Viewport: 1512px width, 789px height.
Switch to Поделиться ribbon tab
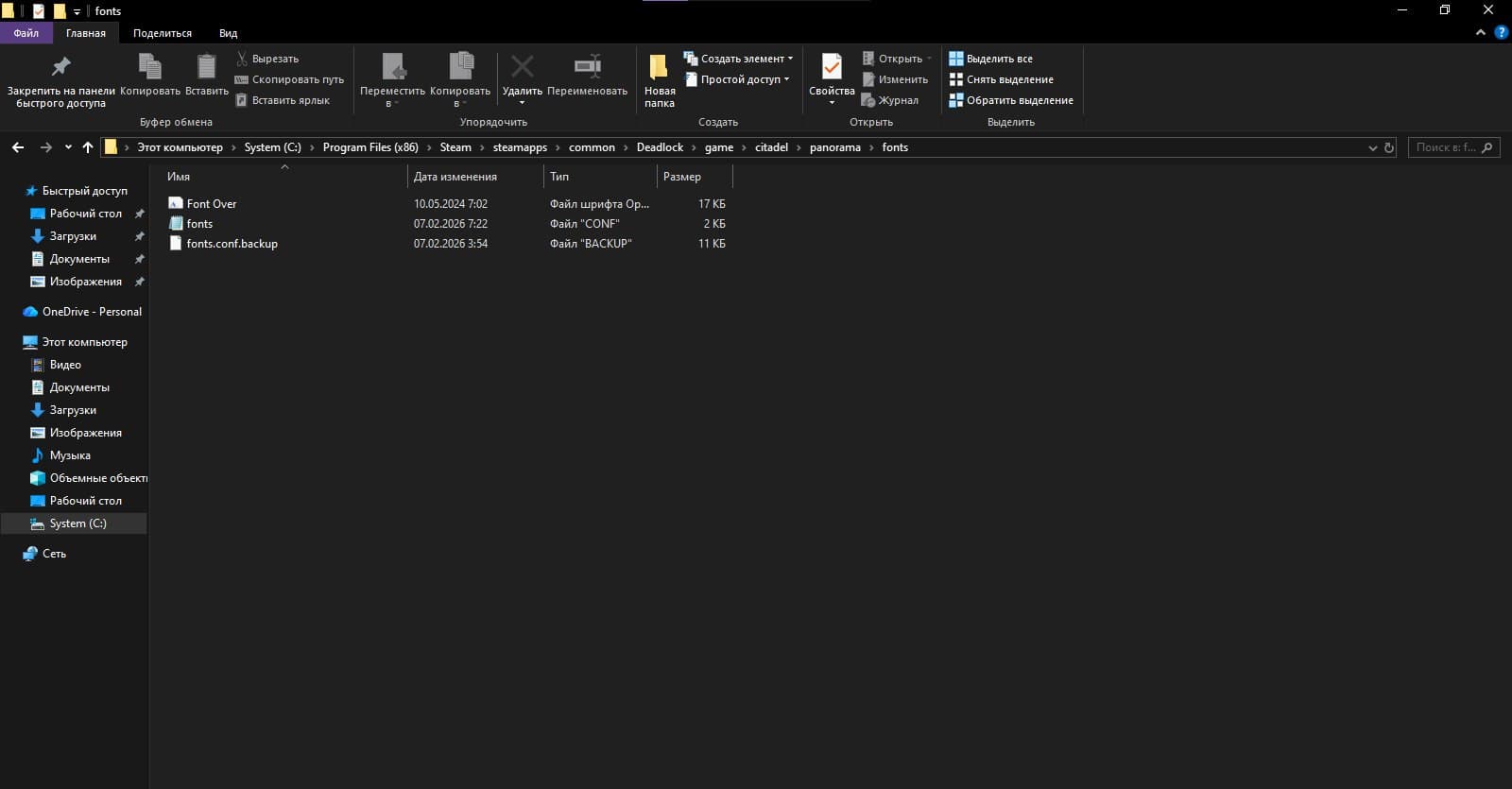pos(163,33)
